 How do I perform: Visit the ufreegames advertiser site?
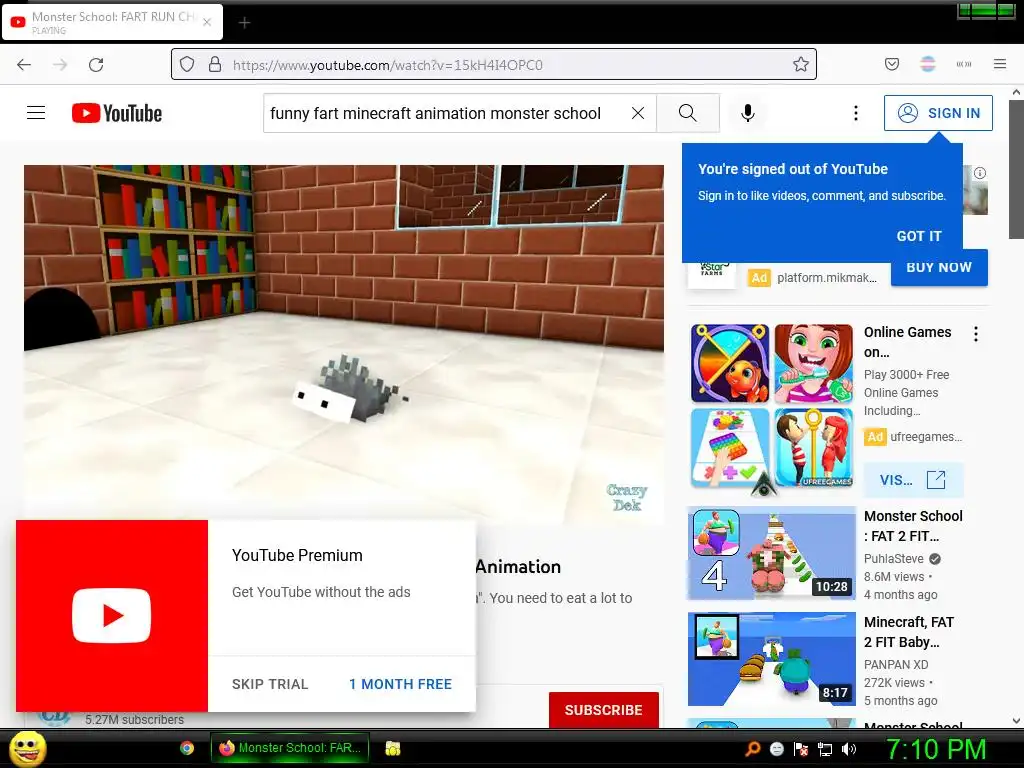pyautogui.click(x=913, y=480)
